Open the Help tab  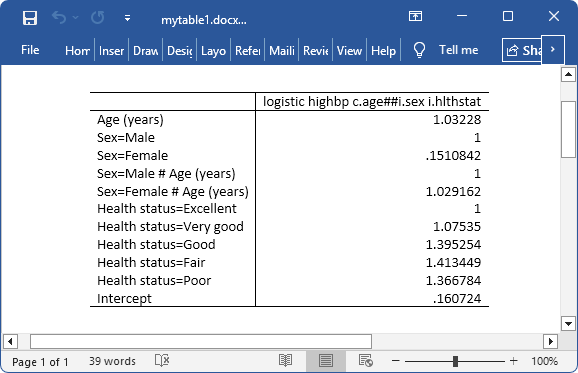[383, 50]
